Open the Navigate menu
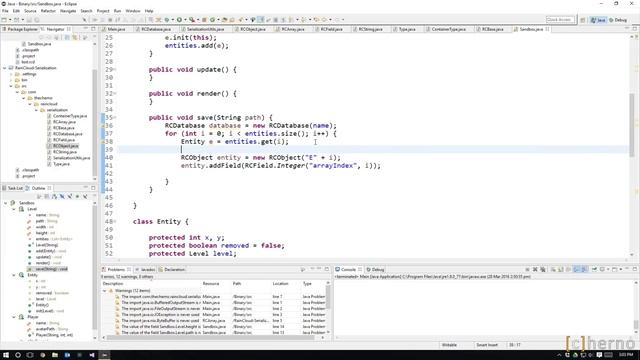640x360 pixels. (68, 11)
